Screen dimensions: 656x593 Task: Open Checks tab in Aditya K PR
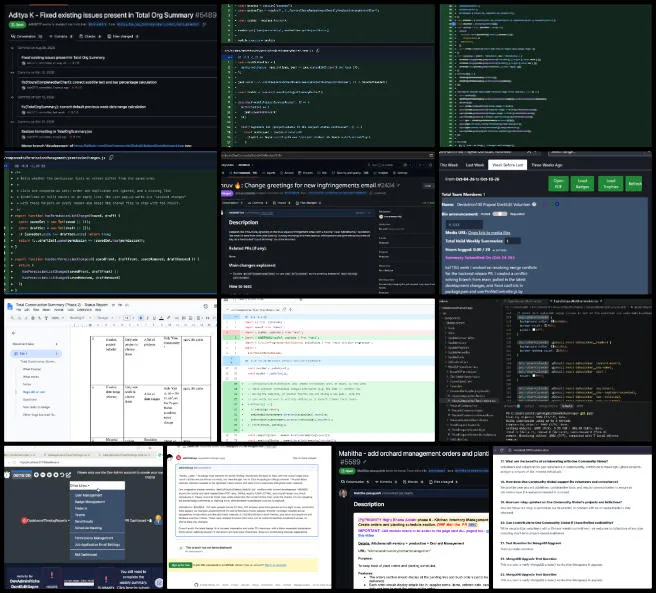(90, 36)
